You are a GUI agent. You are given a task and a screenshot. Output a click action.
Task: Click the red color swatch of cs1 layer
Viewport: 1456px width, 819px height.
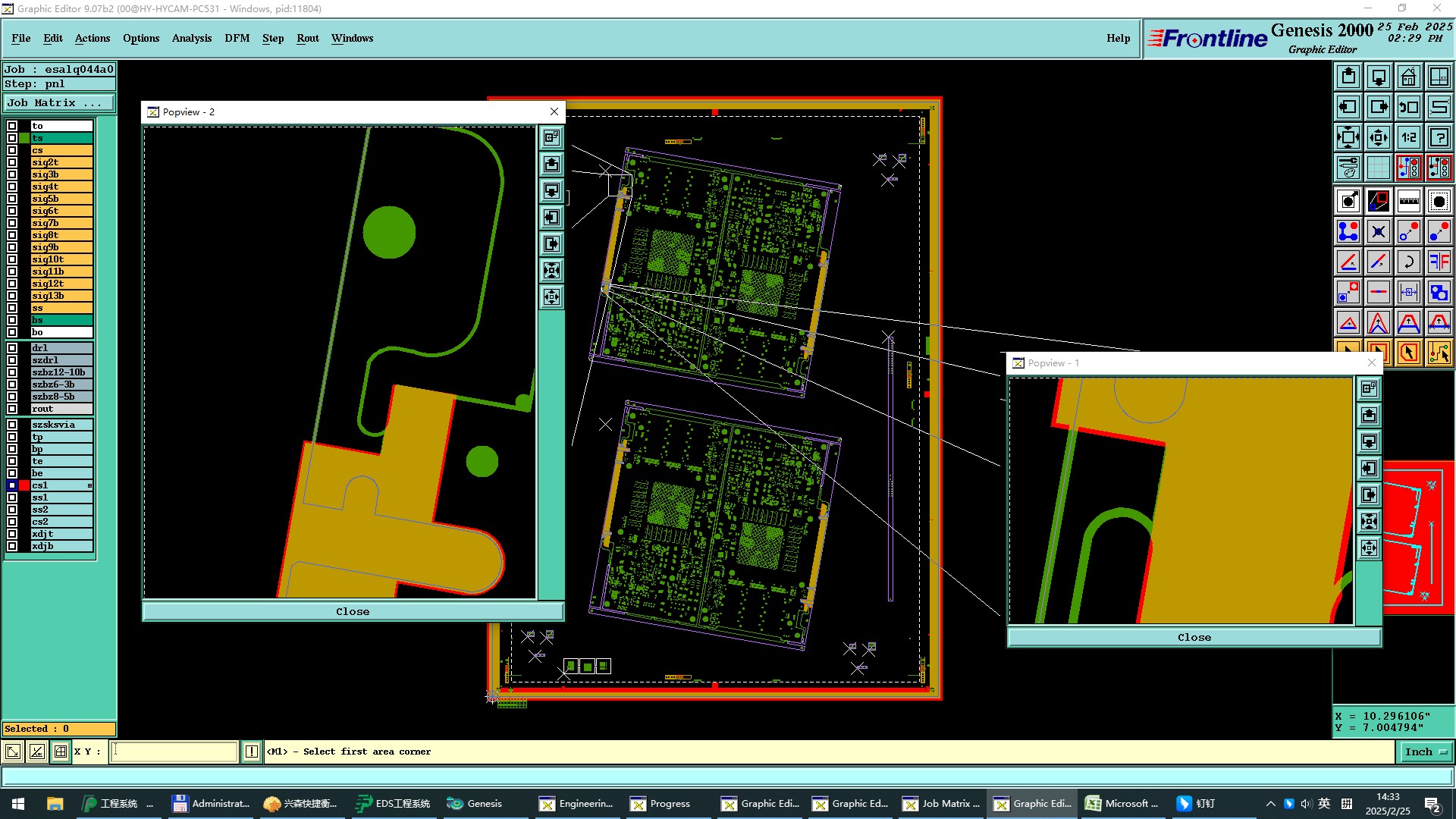(24, 485)
